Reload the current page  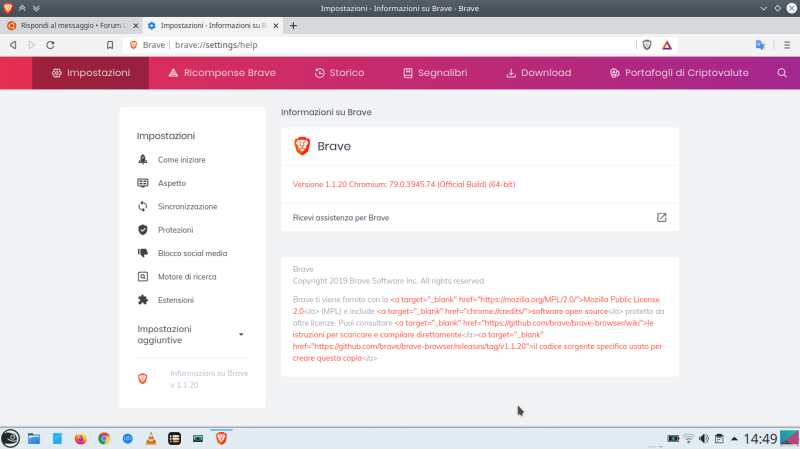click(50, 45)
